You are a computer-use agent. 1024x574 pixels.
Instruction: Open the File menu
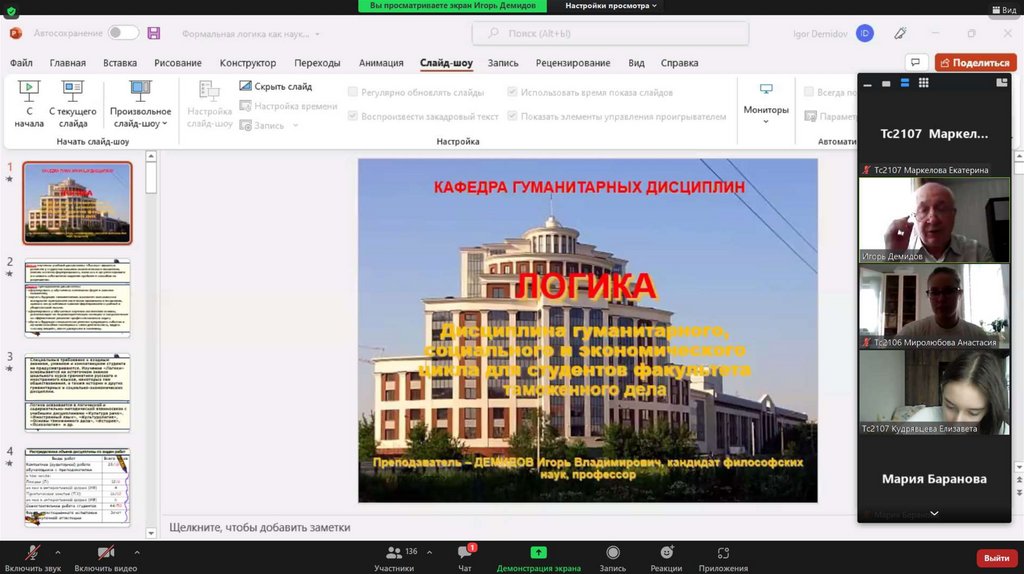[x=21, y=63]
